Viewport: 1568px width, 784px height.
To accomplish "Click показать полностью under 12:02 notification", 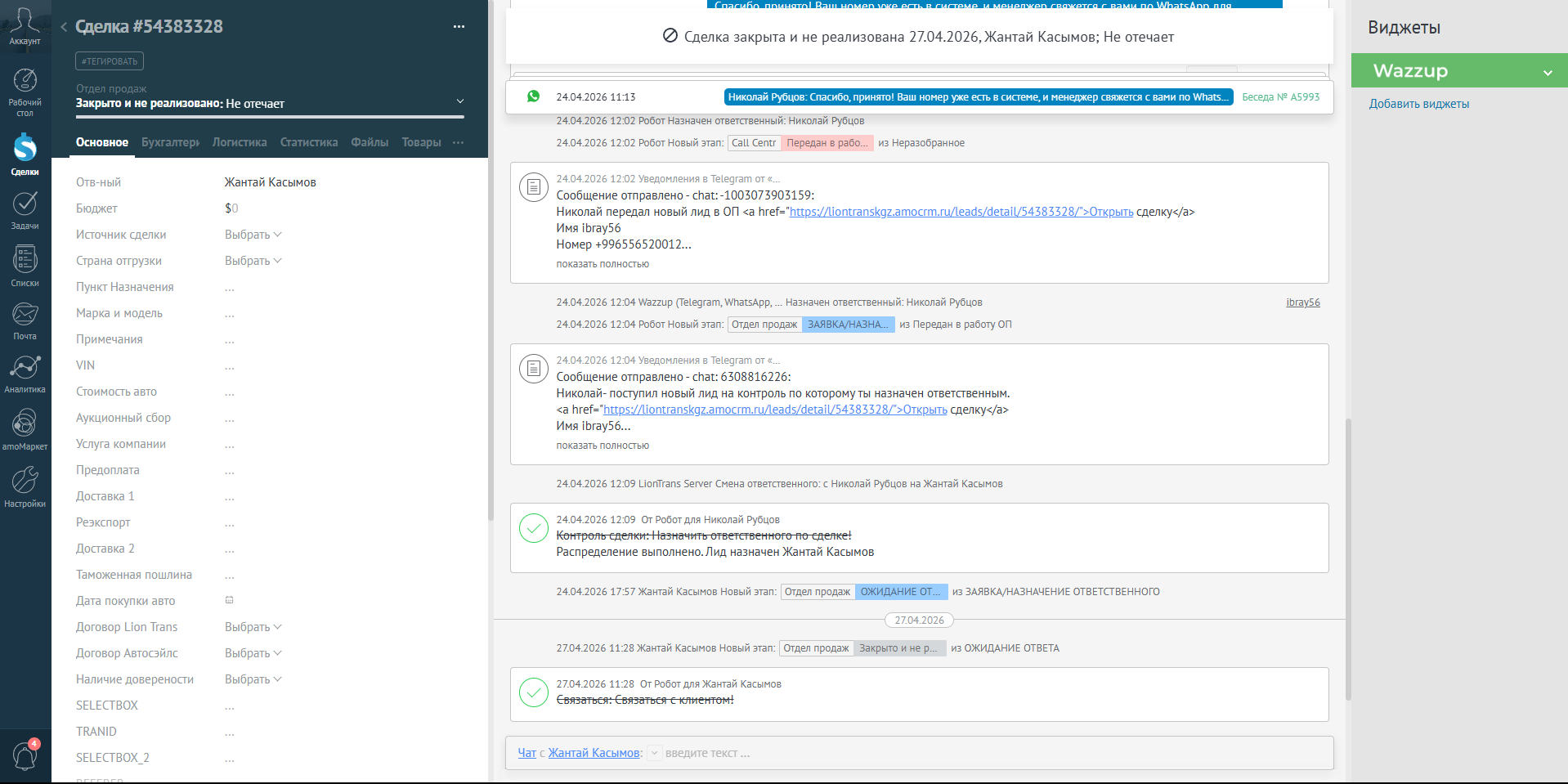I will coord(603,264).
